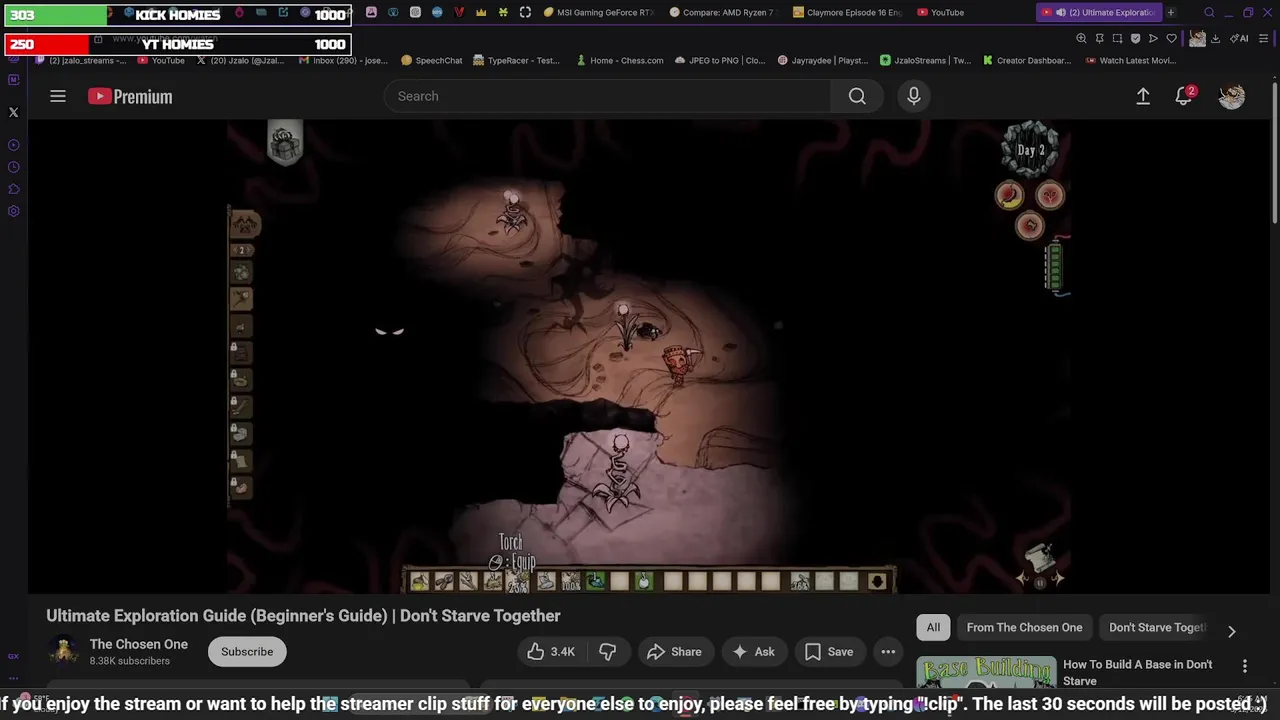Start voice search with the microphone

coord(913,96)
